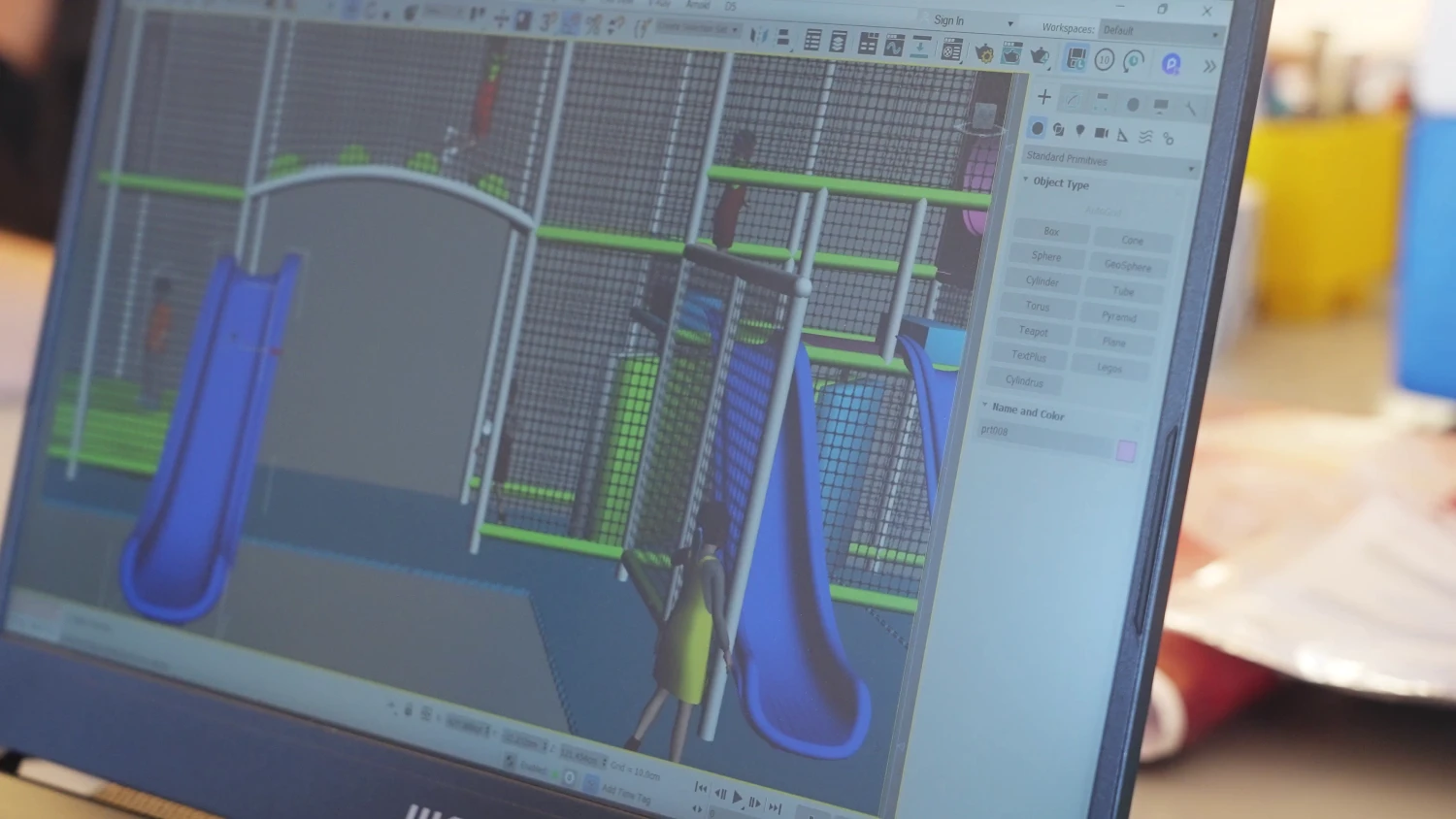Screen dimensions: 1456x819
Task: Select the Helpers category icon
Action: [x=1123, y=135]
